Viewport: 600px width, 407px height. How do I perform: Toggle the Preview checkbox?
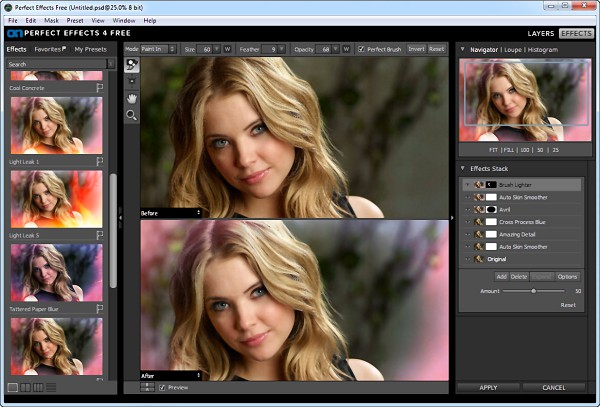tap(162, 387)
